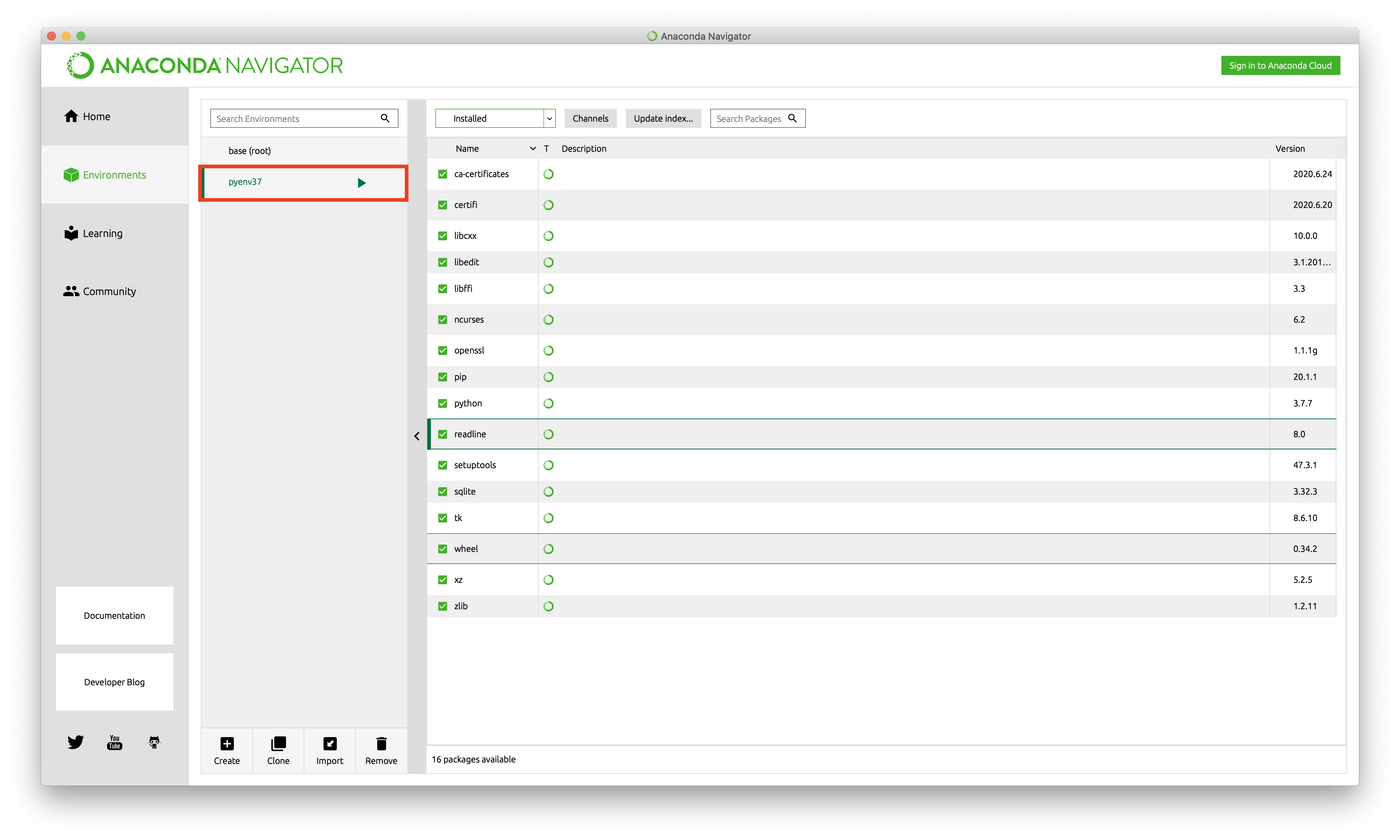This screenshot has width=1400, height=840.
Task: Open the Twitter link icon
Action: (75, 742)
